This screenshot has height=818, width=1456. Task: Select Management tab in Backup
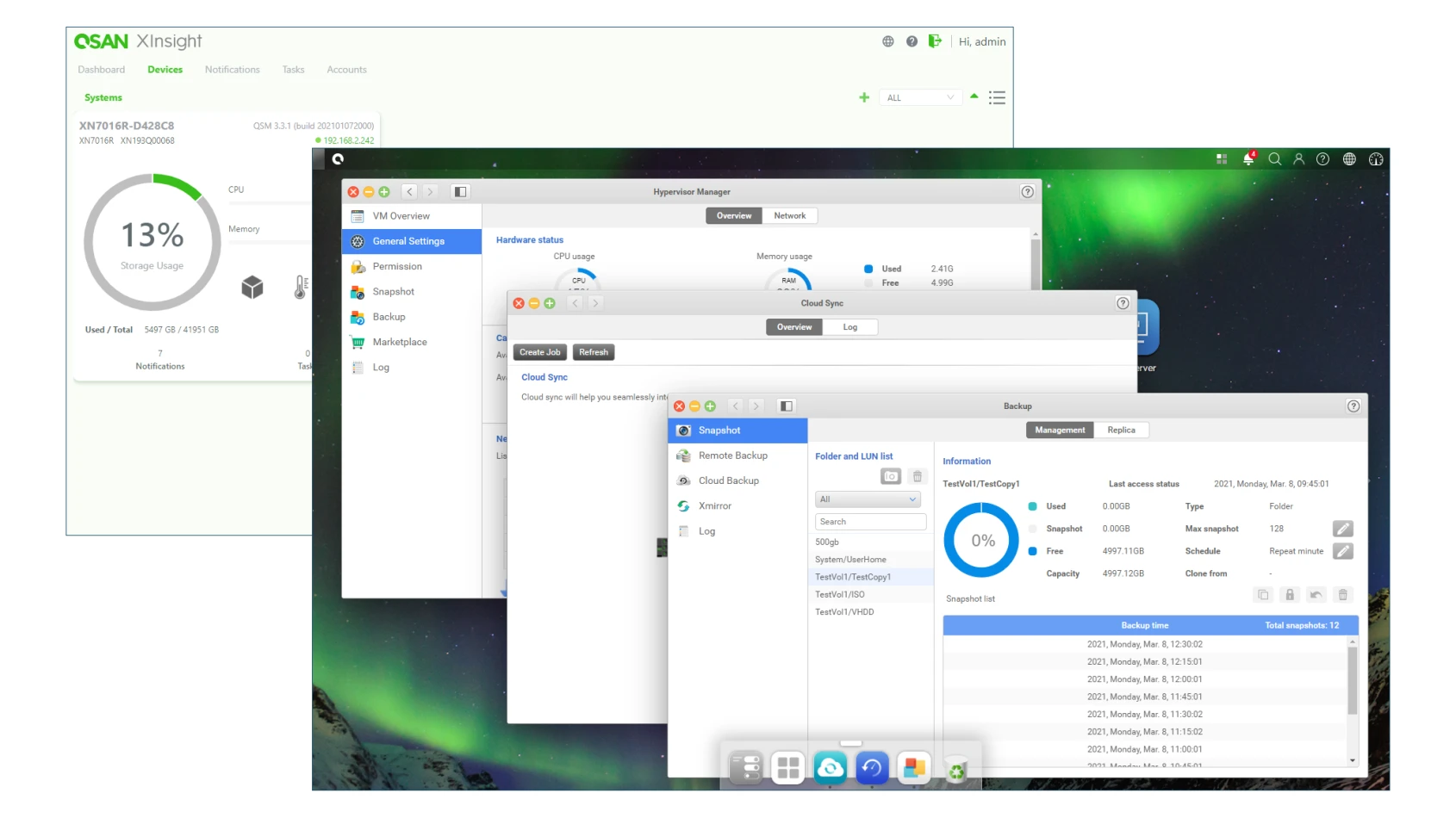tap(1060, 430)
